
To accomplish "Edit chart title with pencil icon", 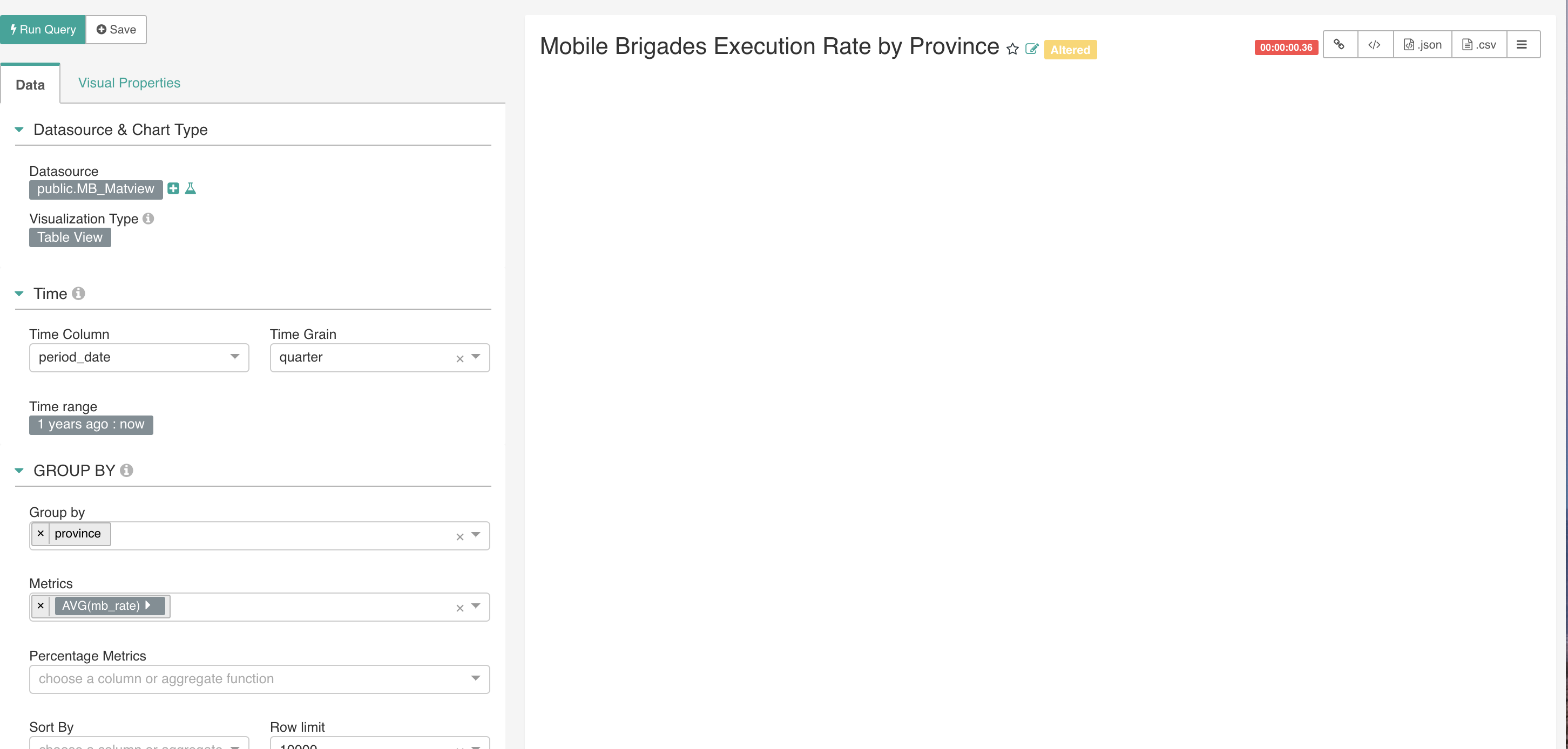I will tap(1032, 49).
